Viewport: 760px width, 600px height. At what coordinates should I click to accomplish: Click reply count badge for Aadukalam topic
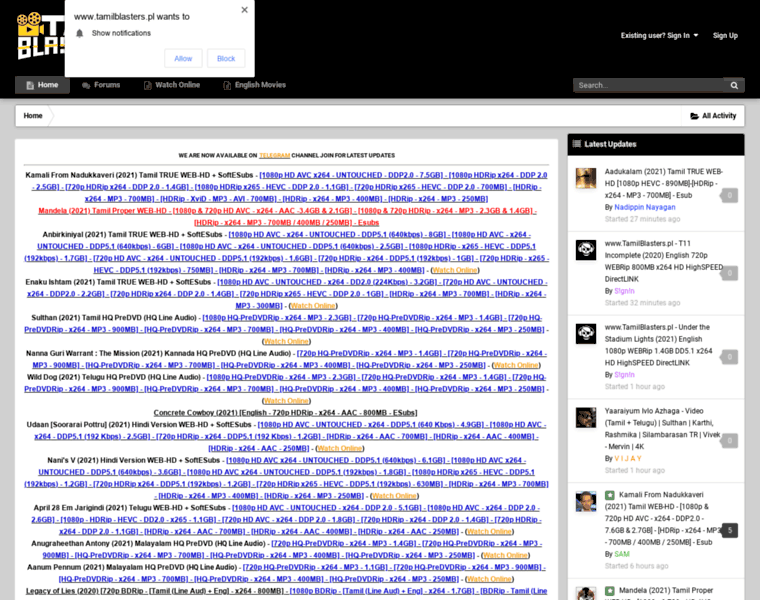(x=729, y=196)
